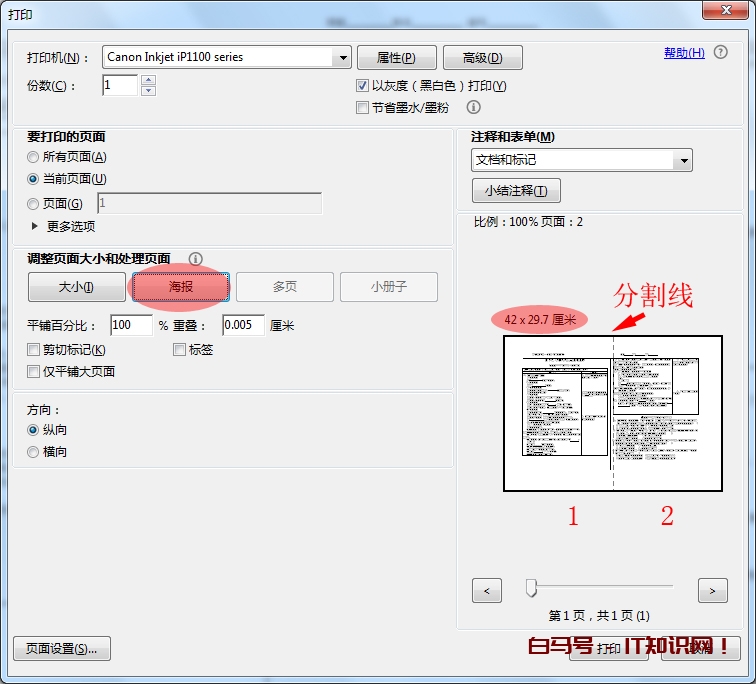756x684 pixels.
Task: Check the tile only large pages option
Action: pyautogui.click(x=33, y=372)
